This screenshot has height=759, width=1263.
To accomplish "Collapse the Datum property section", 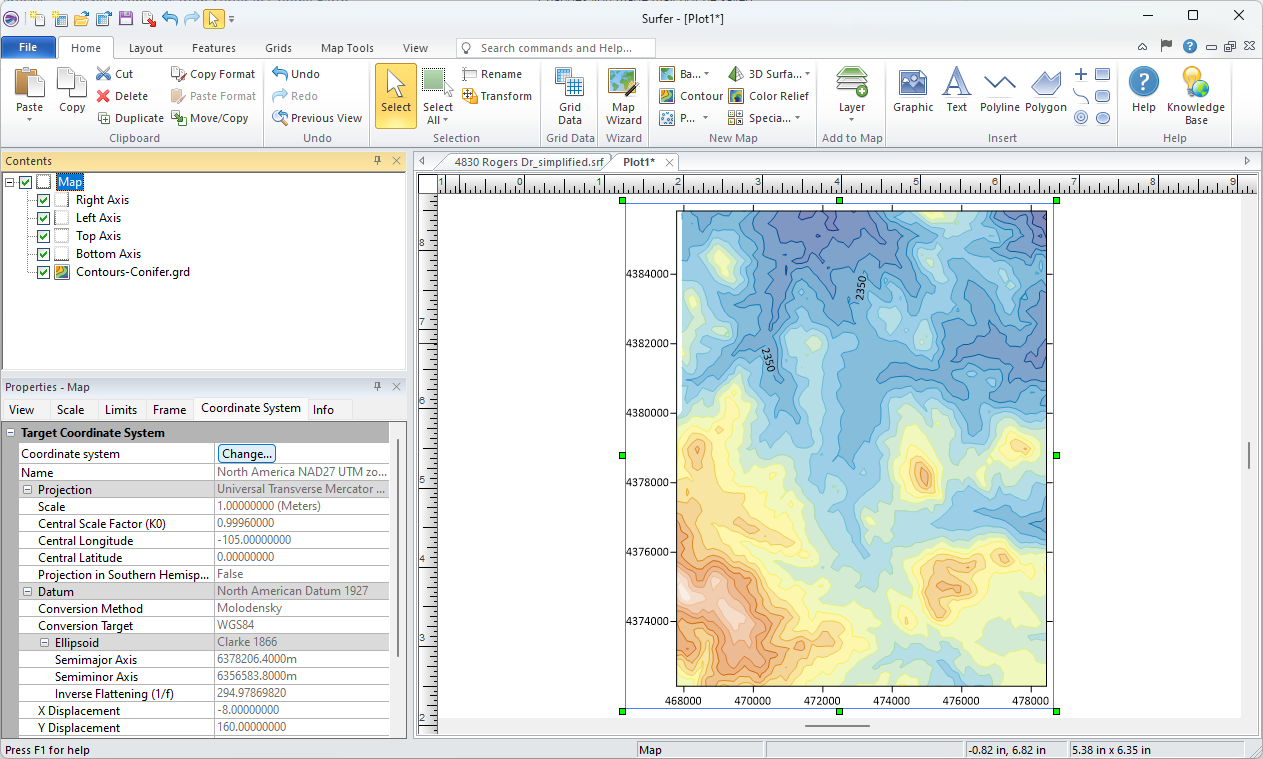I will click(x=27, y=591).
